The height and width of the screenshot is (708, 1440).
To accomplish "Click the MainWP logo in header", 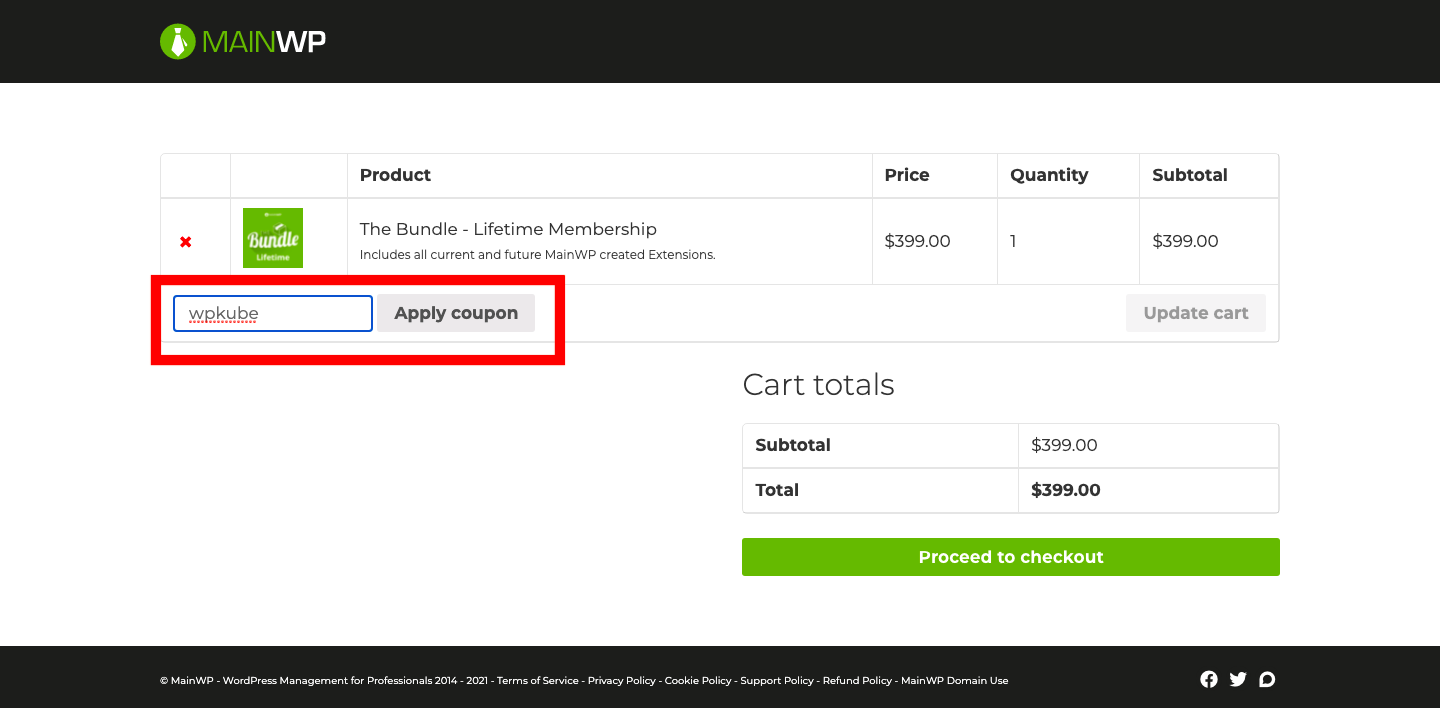I will (x=243, y=41).
